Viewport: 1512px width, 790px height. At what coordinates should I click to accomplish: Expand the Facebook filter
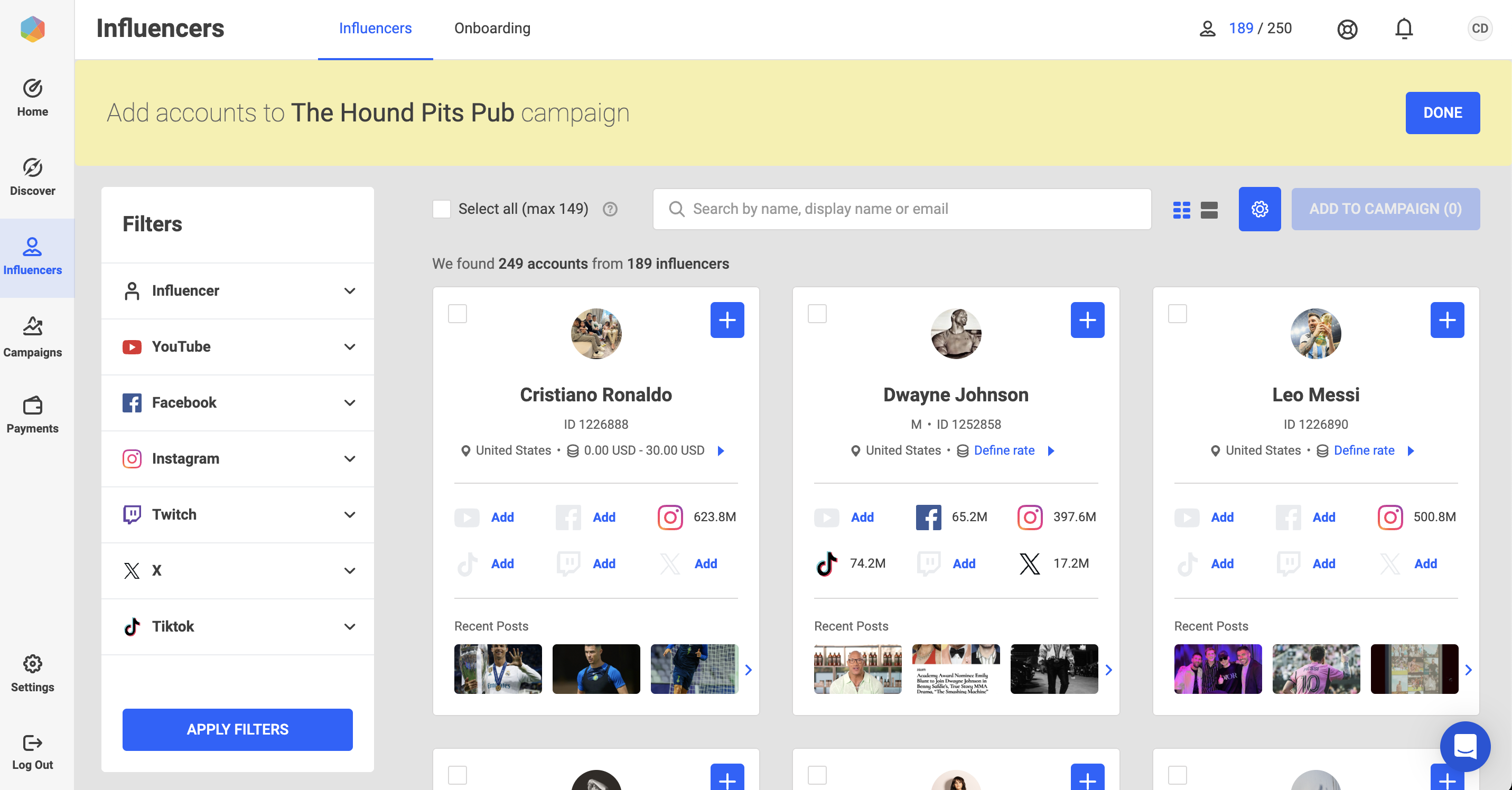[x=237, y=402]
